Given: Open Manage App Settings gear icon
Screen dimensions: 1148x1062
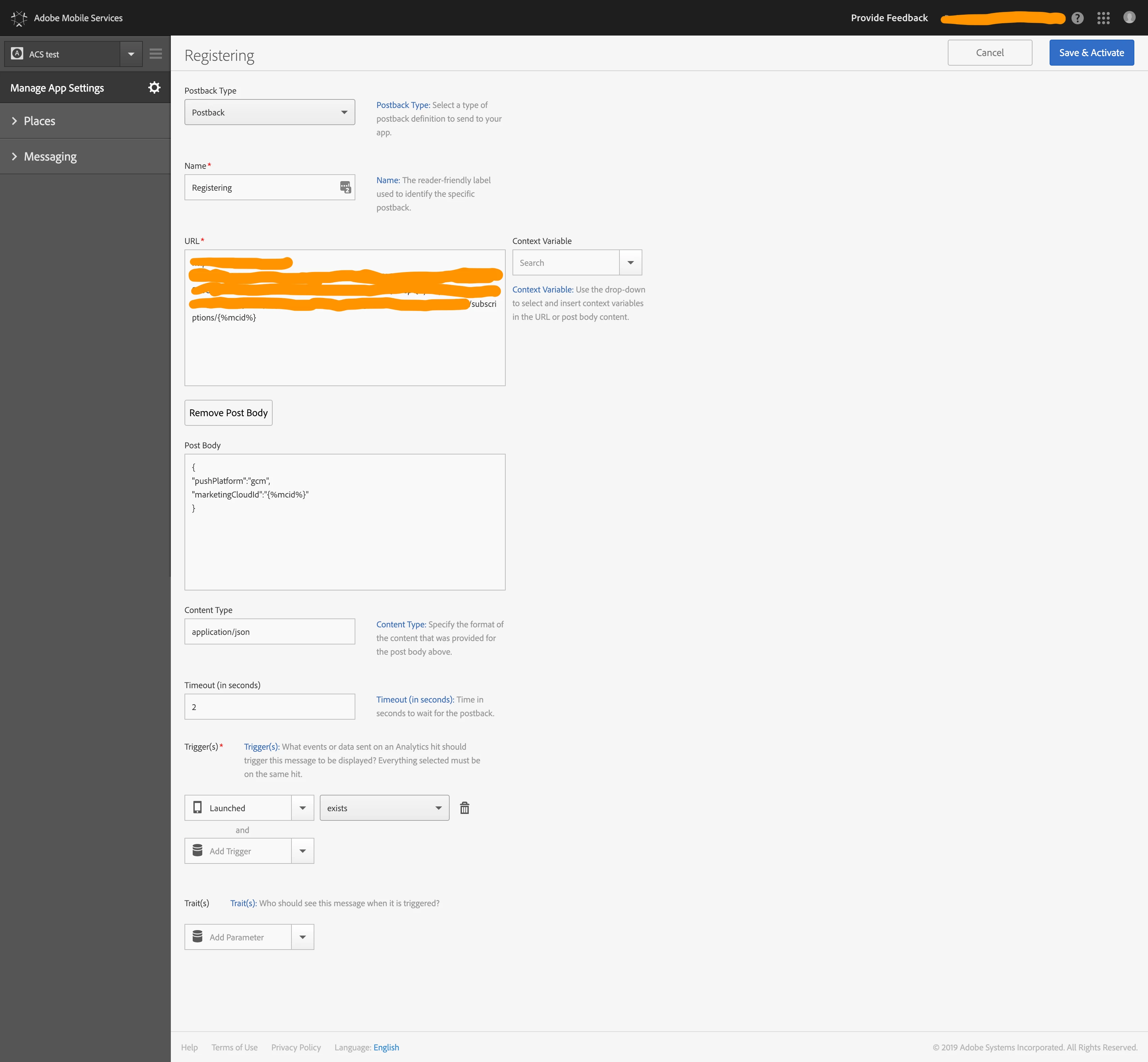Looking at the screenshot, I should click(x=154, y=87).
